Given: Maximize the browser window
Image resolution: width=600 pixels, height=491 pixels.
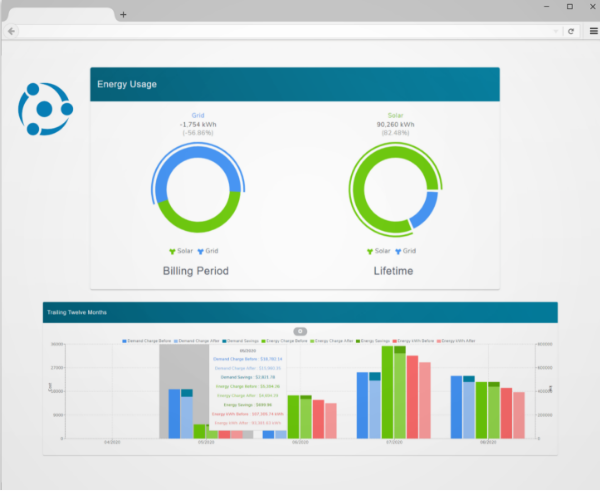Looking at the screenshot, I should tap(570, 7).
